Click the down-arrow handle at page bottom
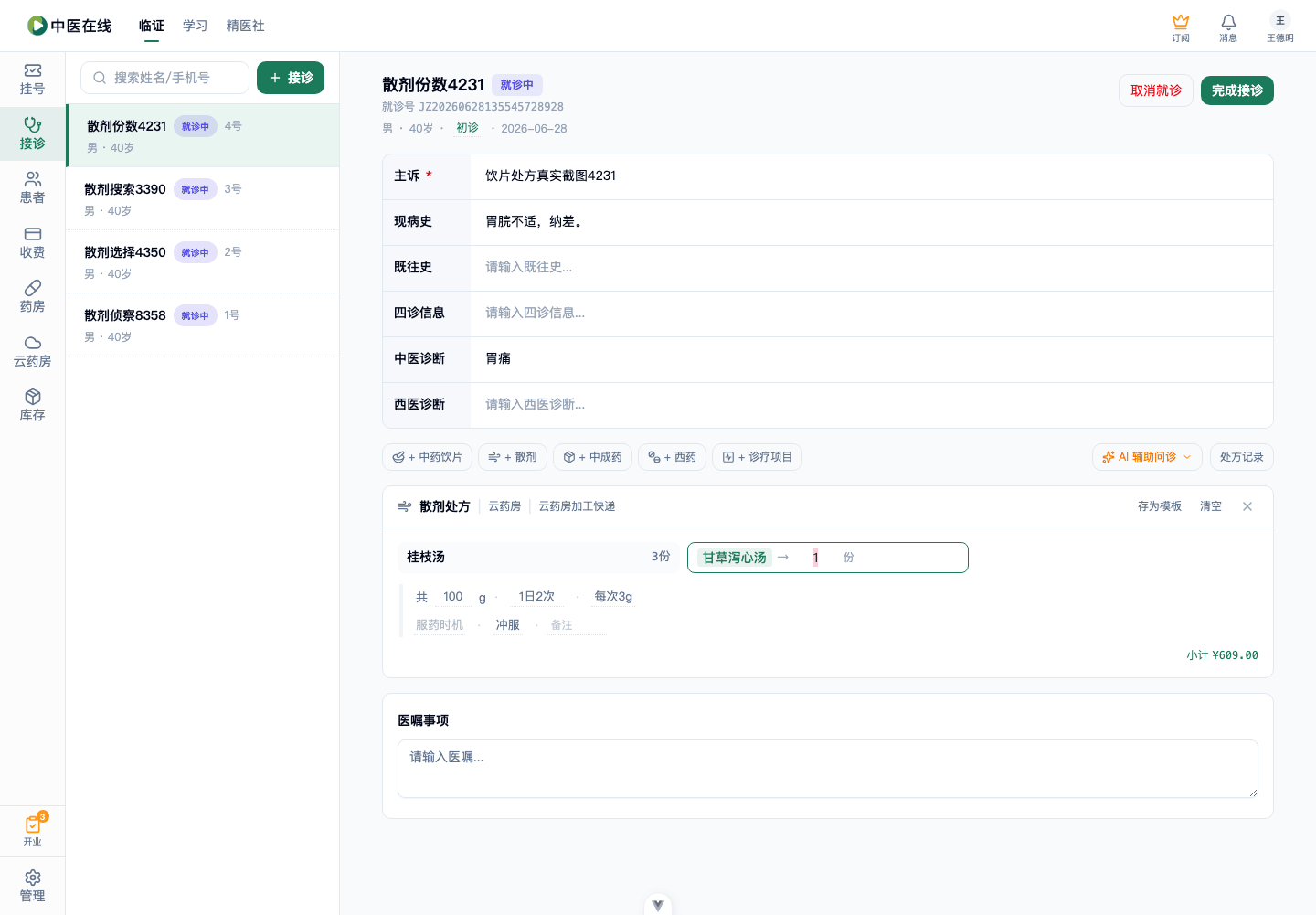 [658, 905]
